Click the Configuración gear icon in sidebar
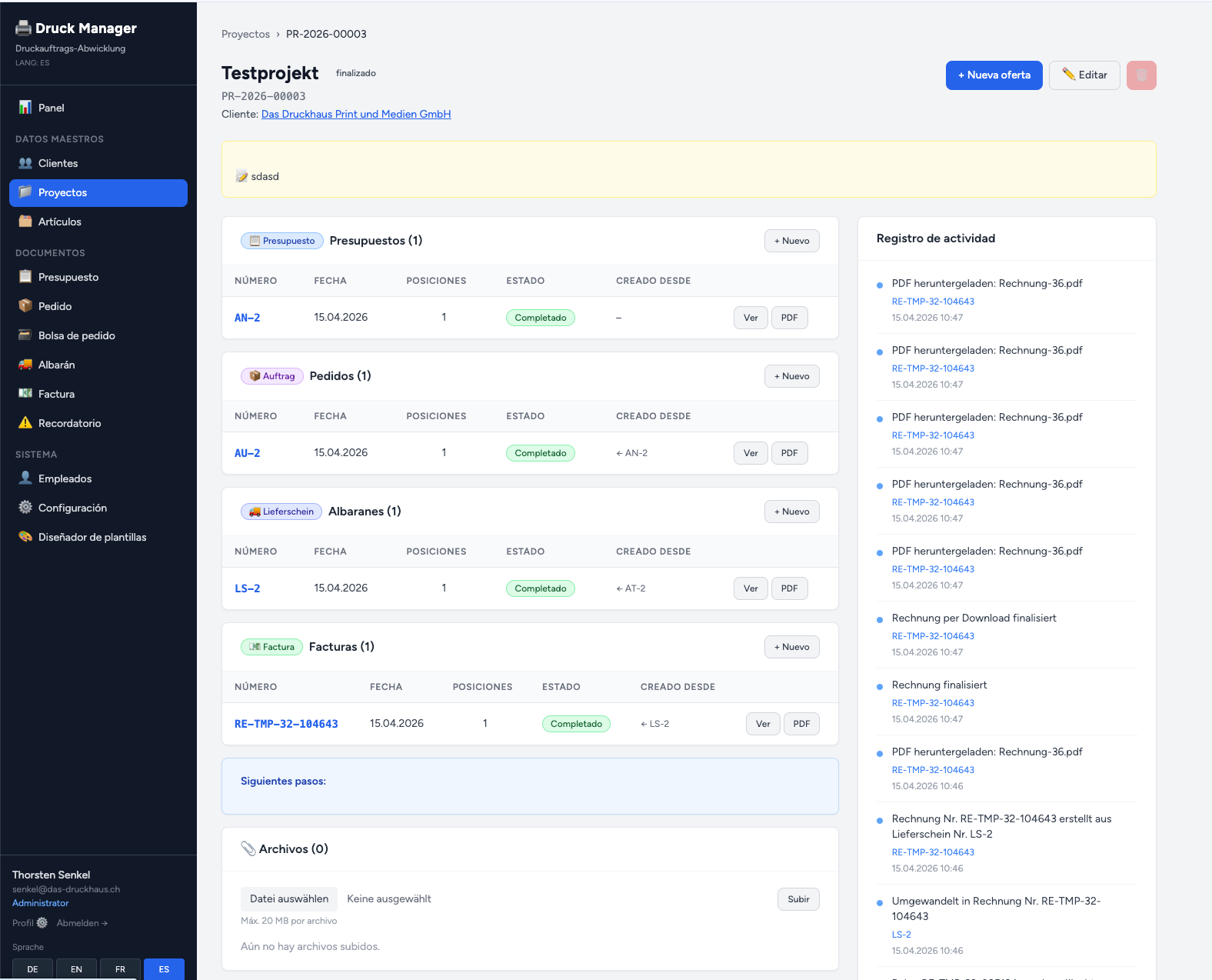 [x=25, y=508]
